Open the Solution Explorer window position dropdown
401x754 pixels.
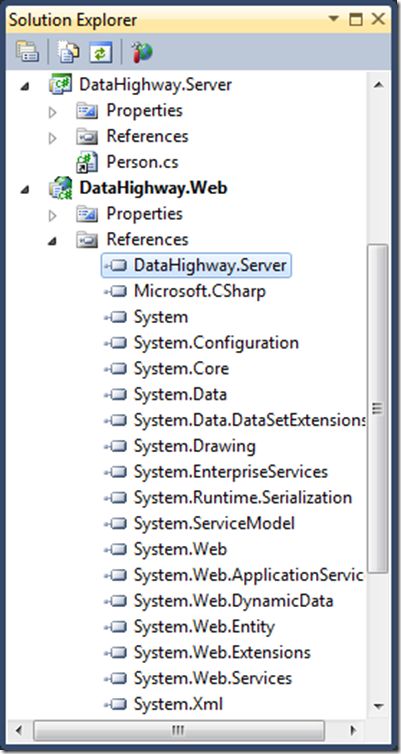coord(333,20)
